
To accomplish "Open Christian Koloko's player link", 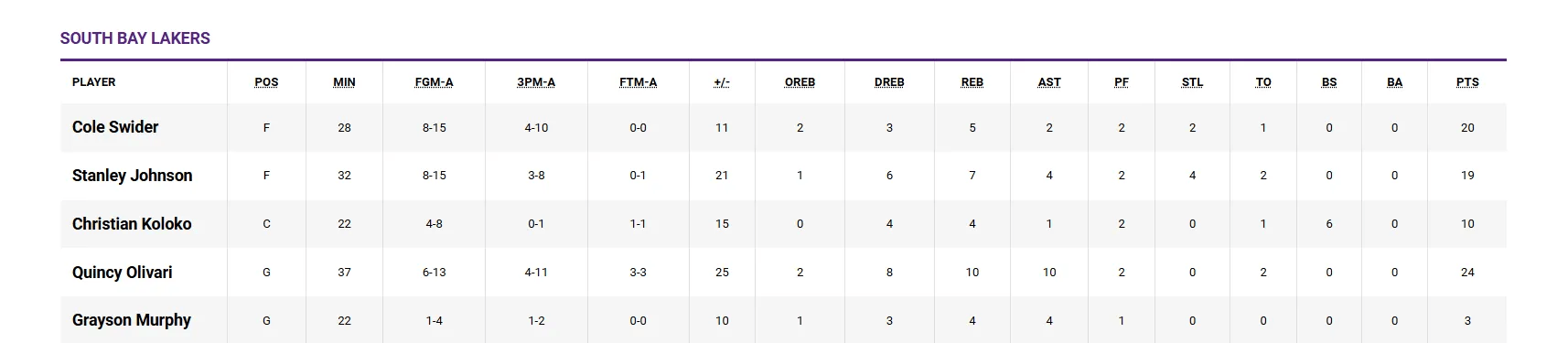I will click(132, 224).
